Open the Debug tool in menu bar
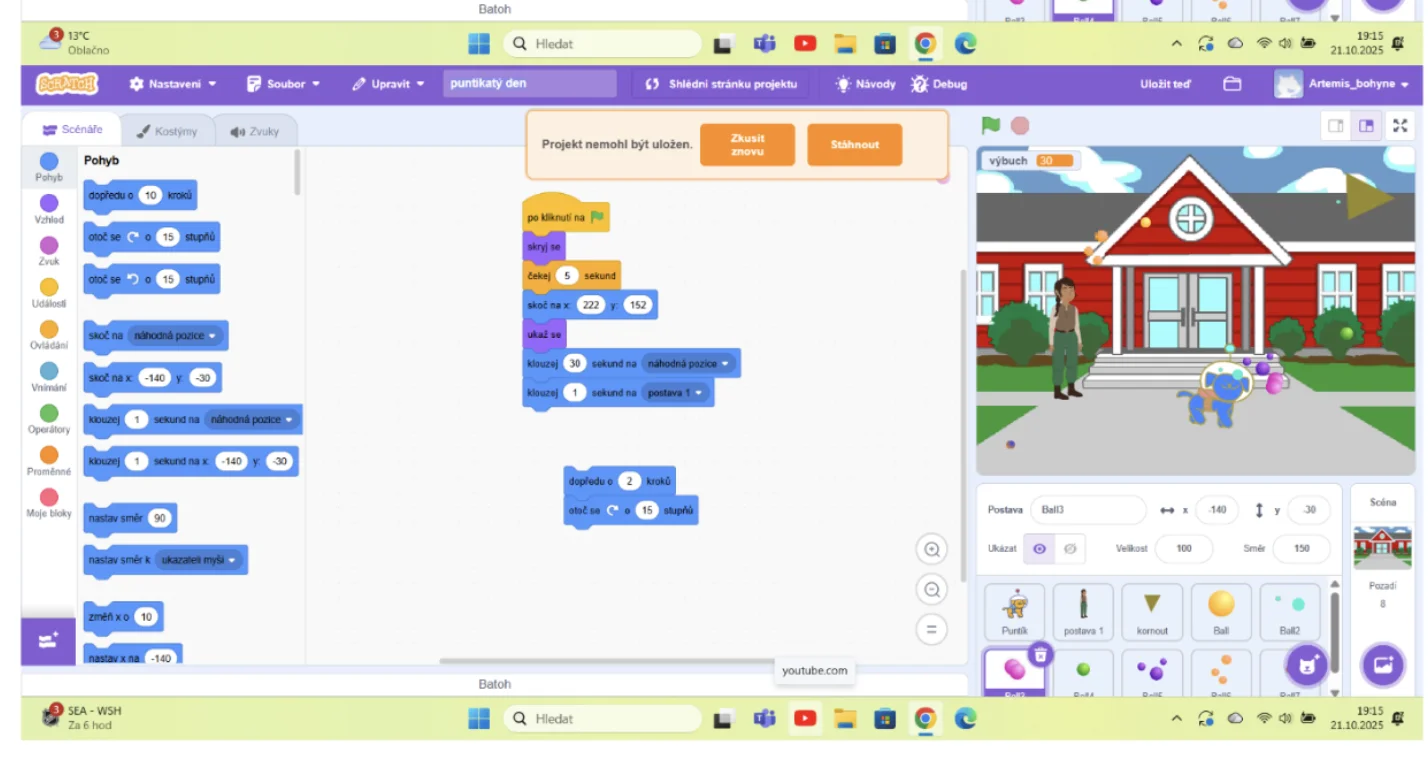 coord(939,84)
